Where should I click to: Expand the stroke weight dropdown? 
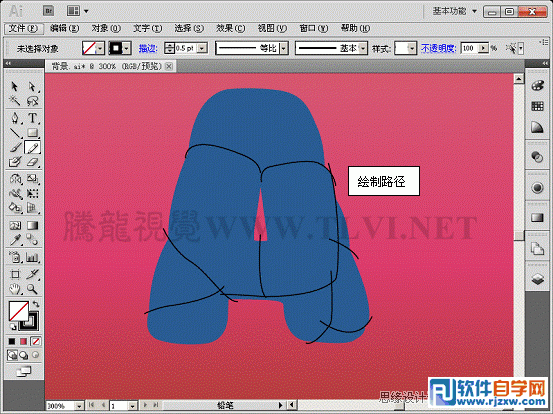(202, 48)
